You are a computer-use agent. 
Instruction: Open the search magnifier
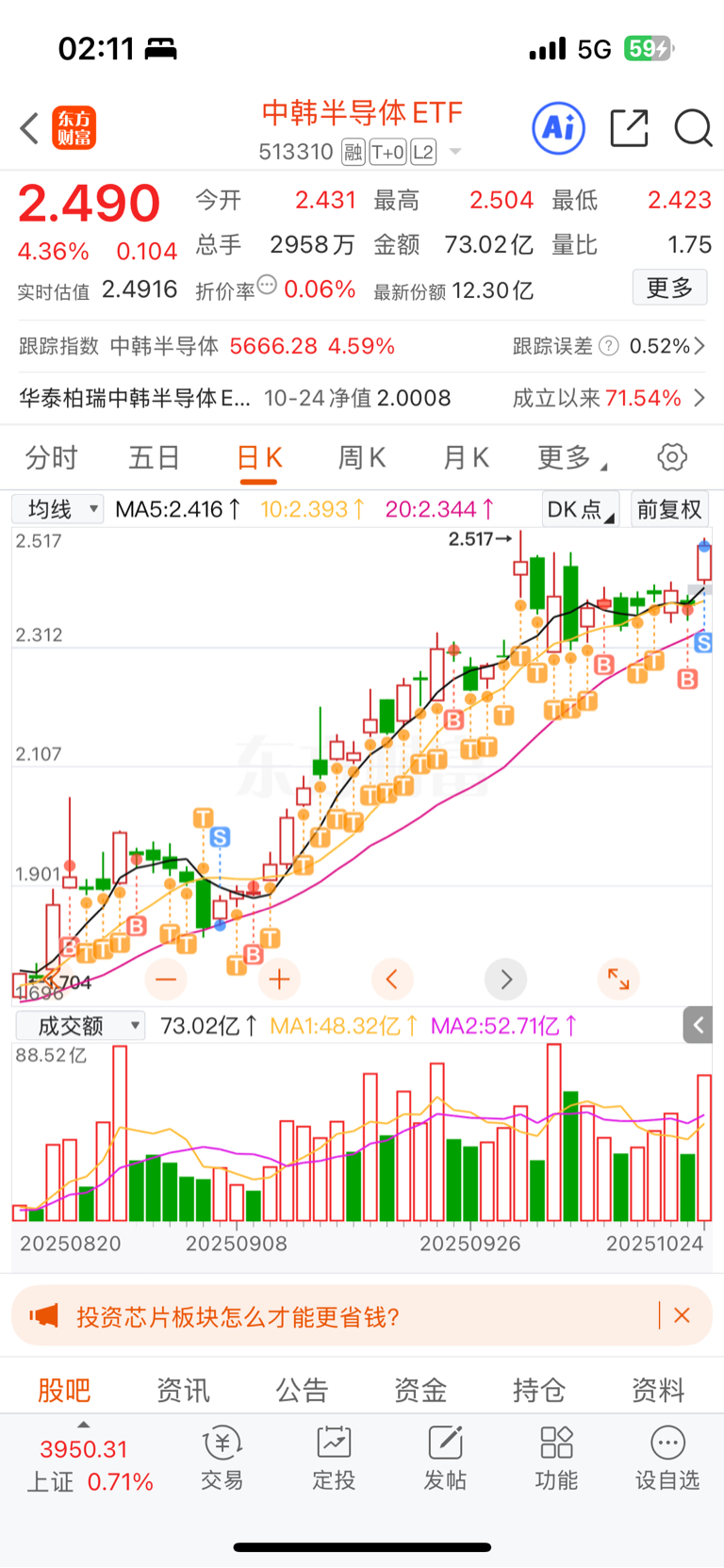693,128
